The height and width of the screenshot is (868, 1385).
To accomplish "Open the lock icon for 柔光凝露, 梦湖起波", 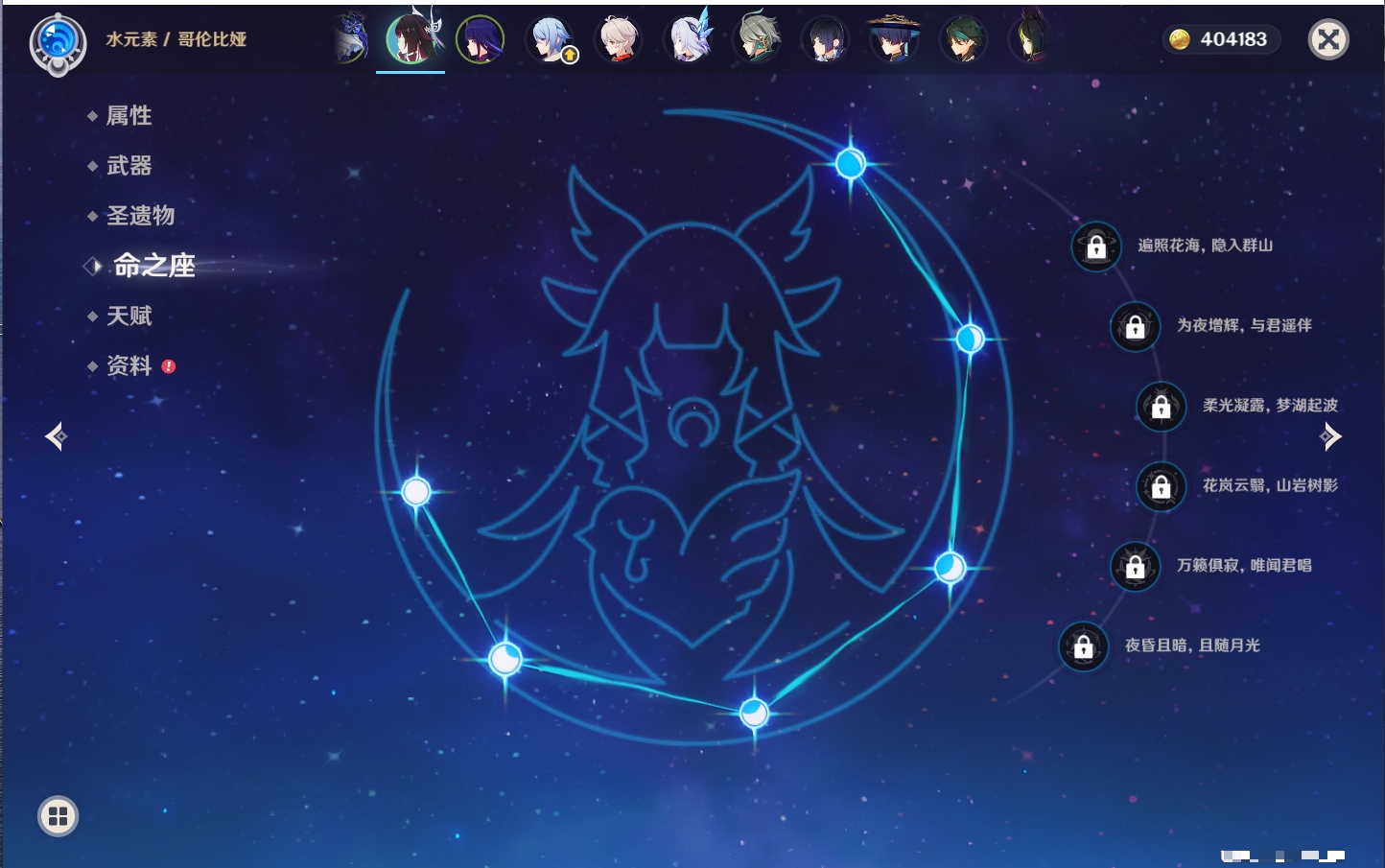I will tap(1162, 407).
